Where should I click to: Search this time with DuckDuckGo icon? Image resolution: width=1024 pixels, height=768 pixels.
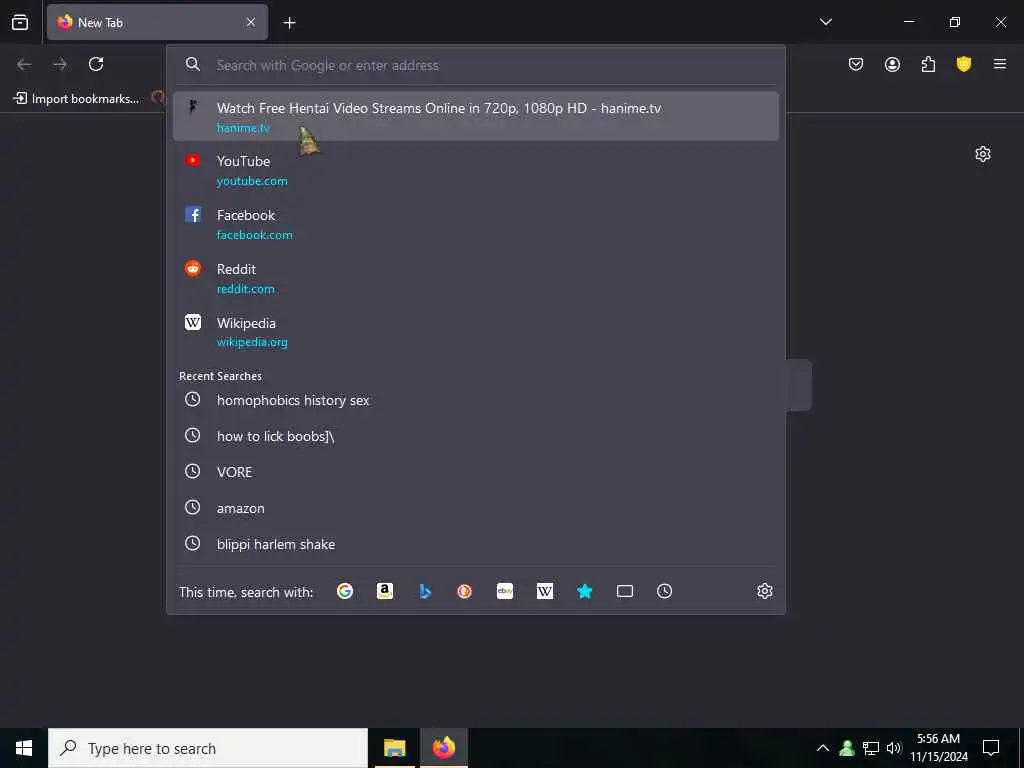464,591
